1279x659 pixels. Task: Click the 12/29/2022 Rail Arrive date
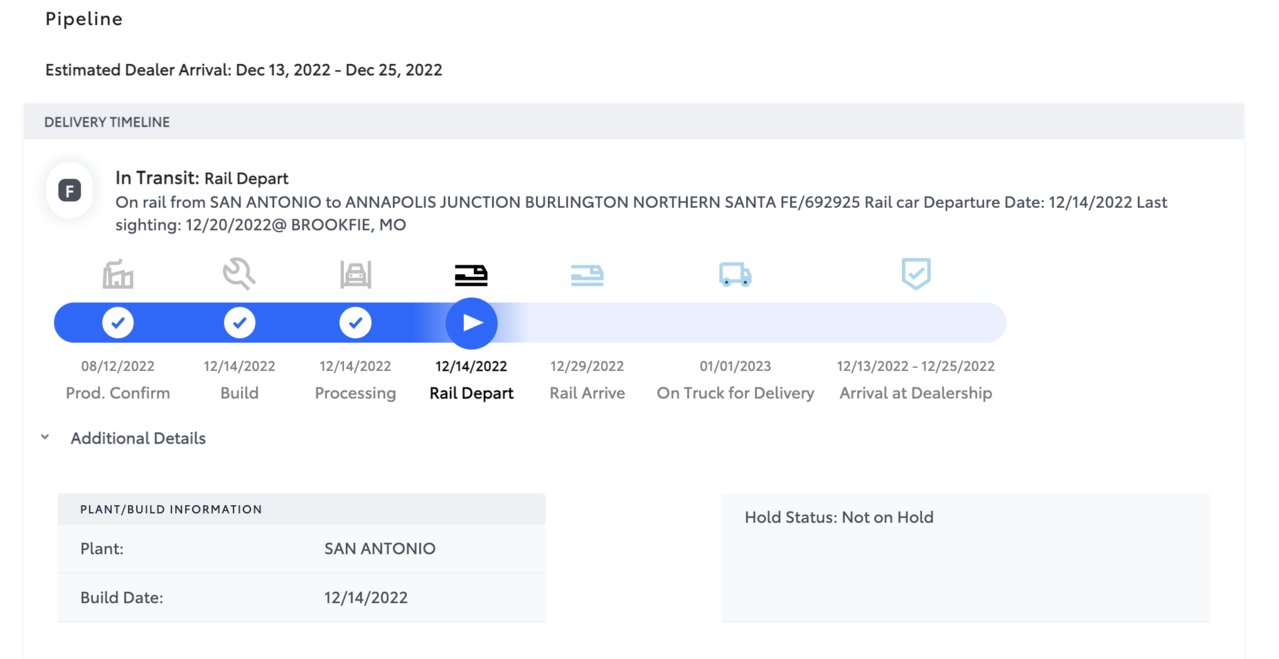click(587, 366)
